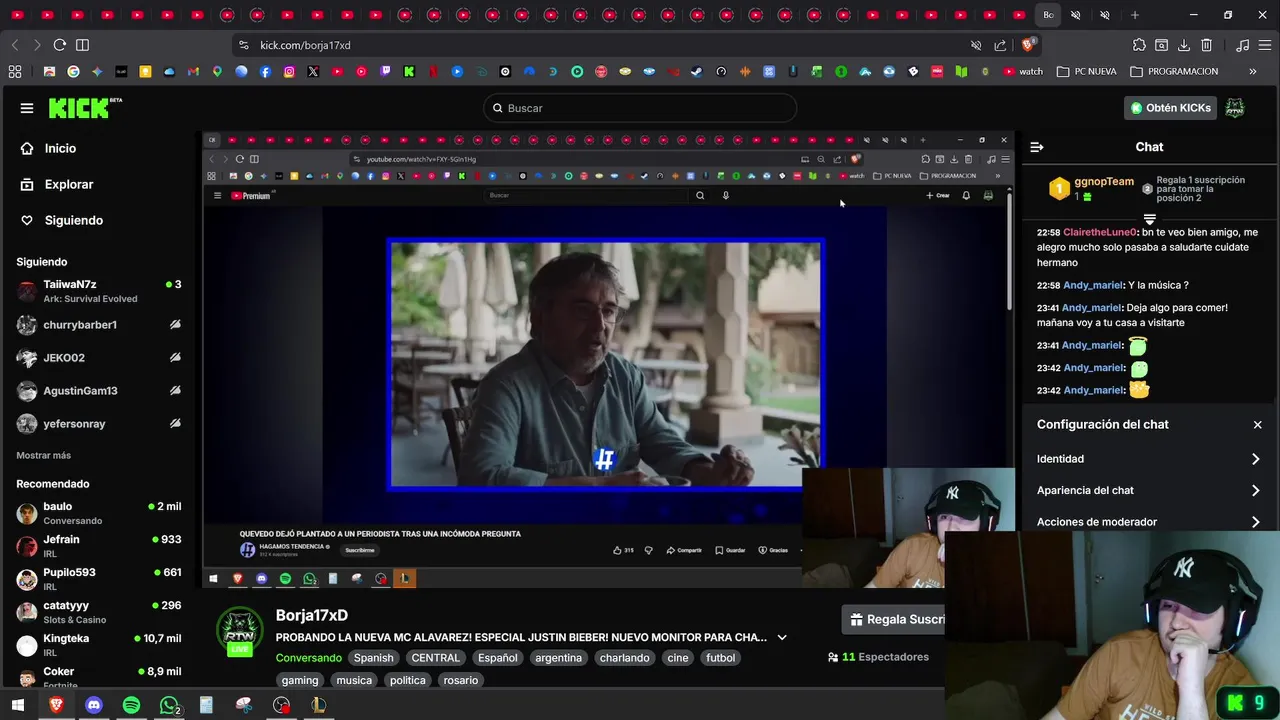Expand the stream title chevron
Image resolution: width=1280 pixels, height=720 pixels.
tap(782, 637)
